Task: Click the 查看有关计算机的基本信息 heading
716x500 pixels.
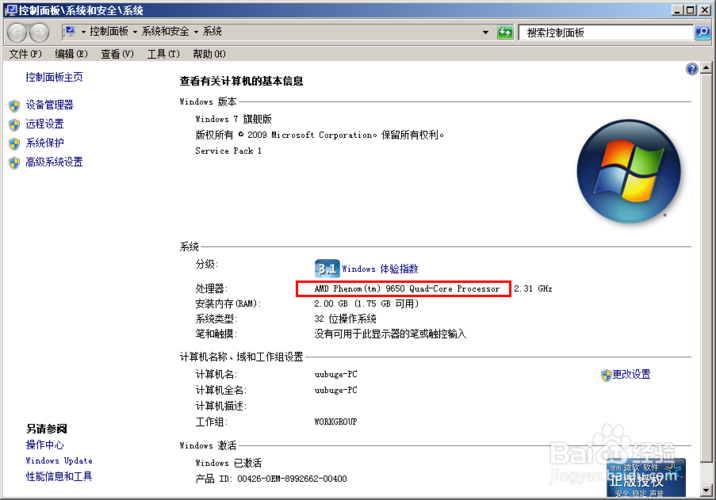Action: click(241, 81)
